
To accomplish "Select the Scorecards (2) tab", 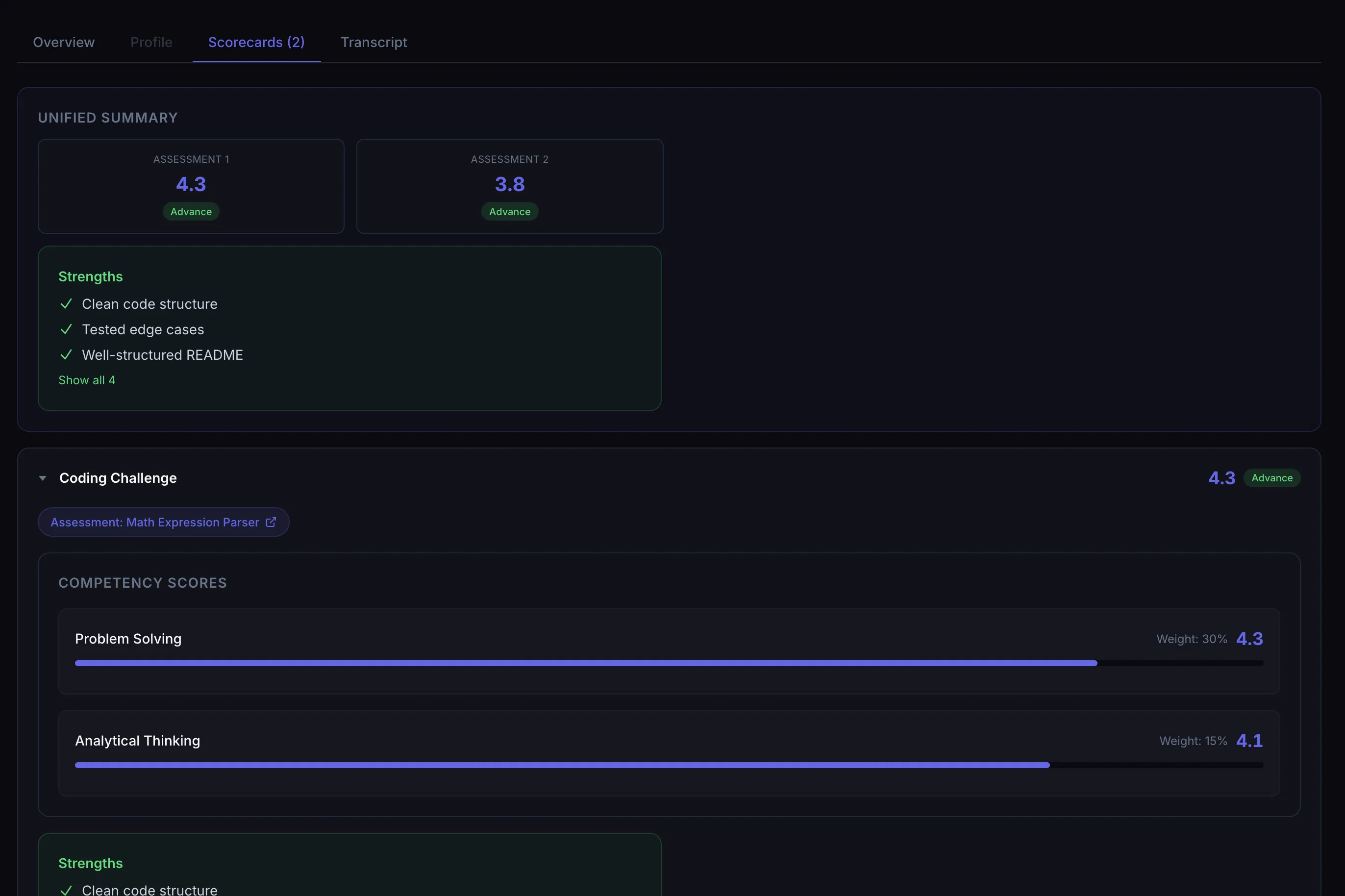I will pyautogui.click(x=256, y=42).
